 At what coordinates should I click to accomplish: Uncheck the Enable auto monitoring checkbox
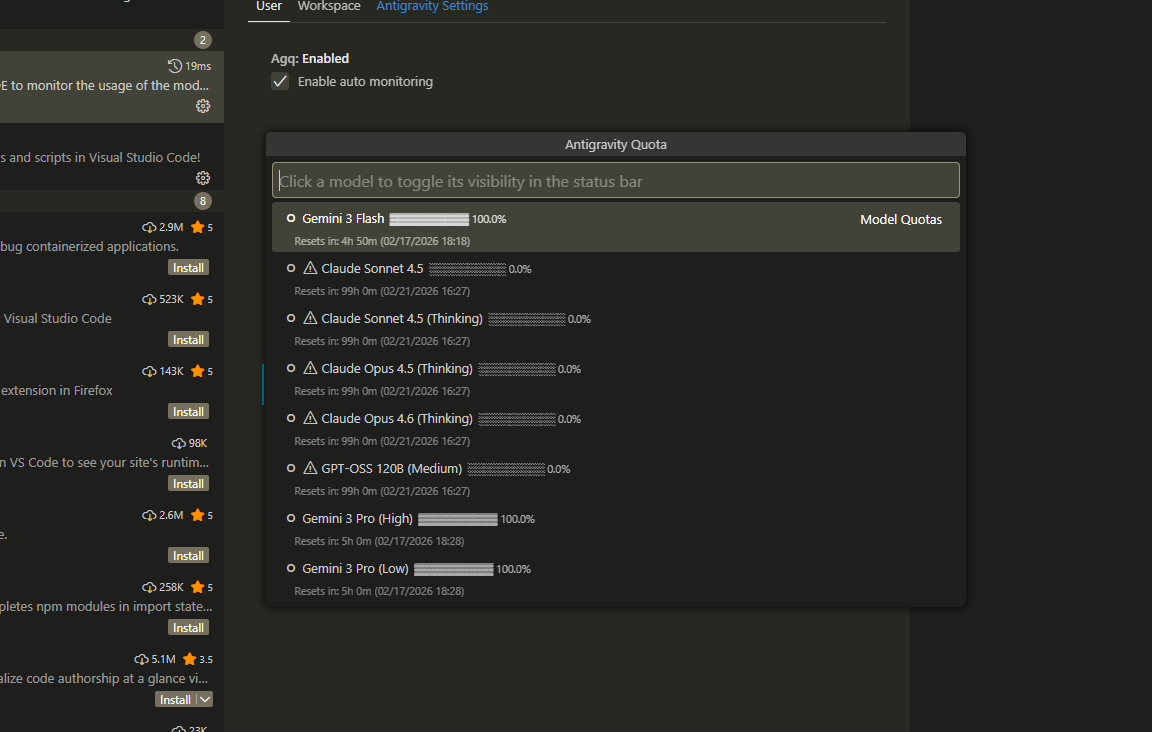coord(280,81)
